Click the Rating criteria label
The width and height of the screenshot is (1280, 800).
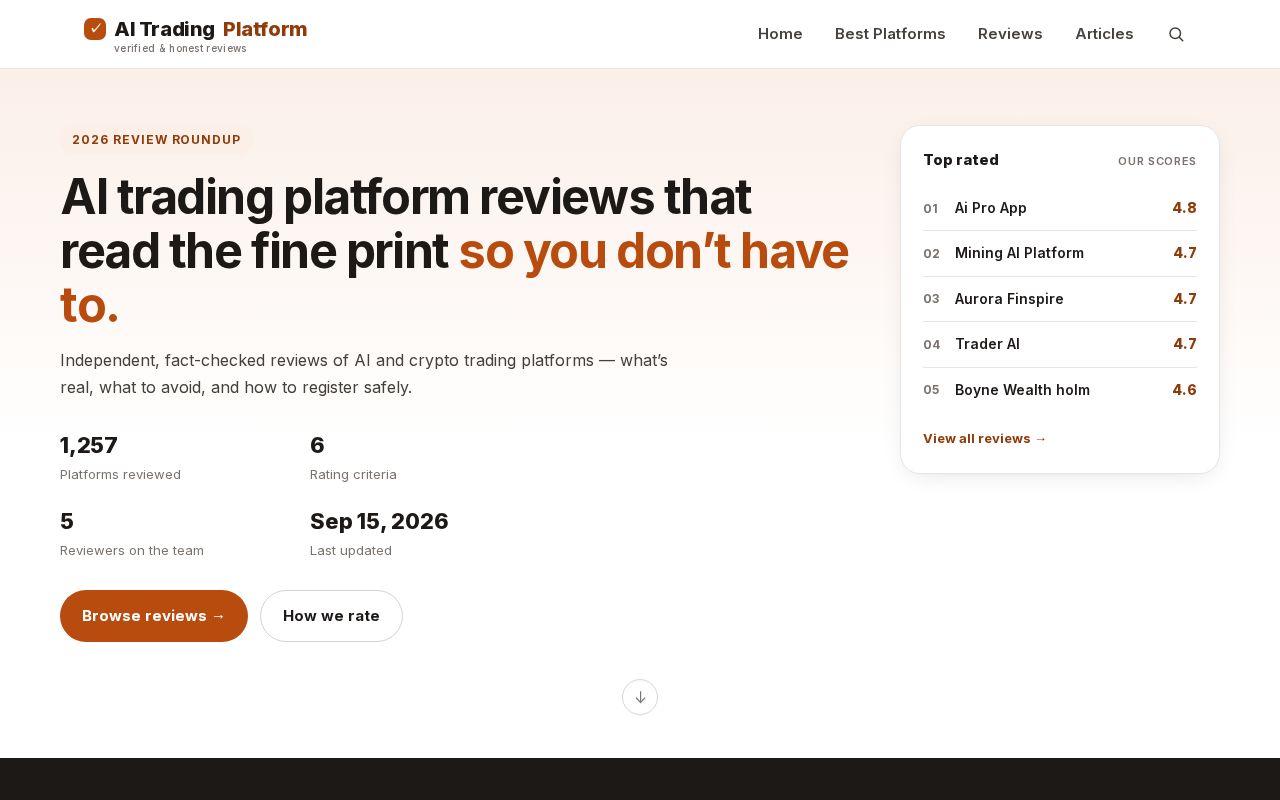(353, 475)
